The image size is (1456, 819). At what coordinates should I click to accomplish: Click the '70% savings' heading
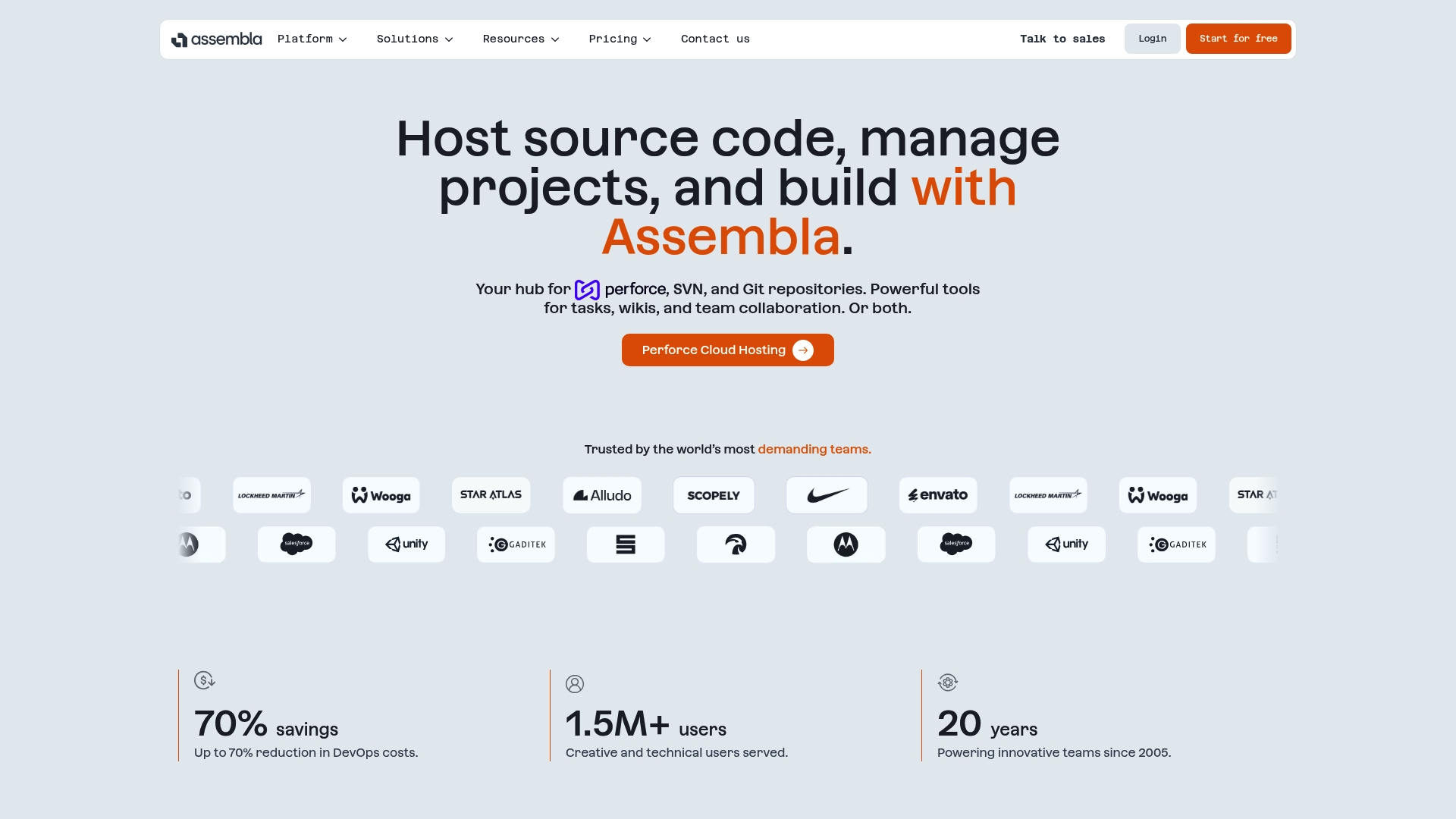point(266,723)
